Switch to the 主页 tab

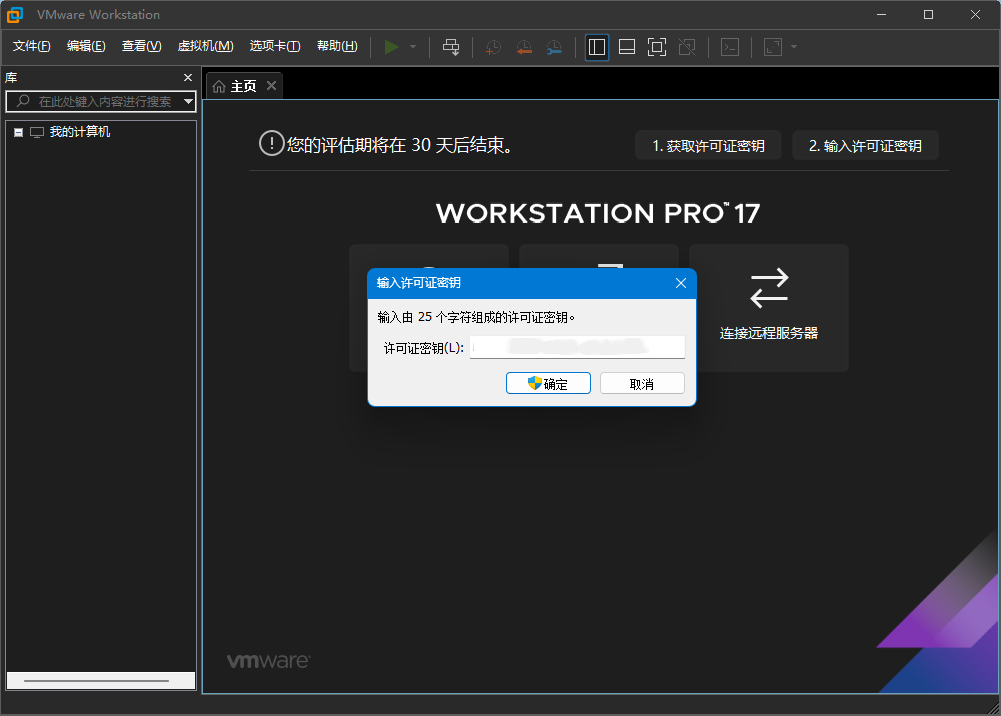243,84
